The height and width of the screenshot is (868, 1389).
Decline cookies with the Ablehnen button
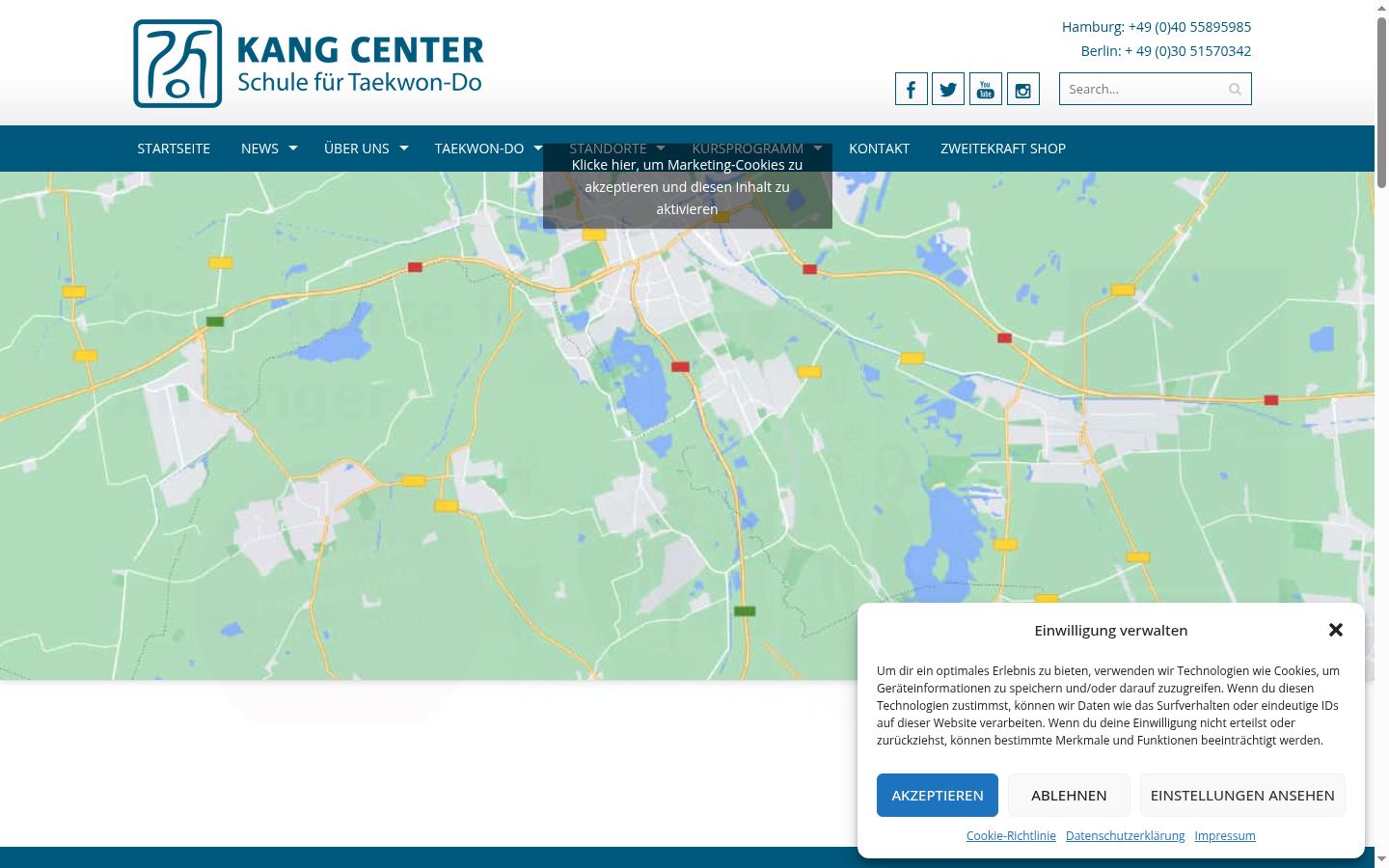coord(1069,795)
